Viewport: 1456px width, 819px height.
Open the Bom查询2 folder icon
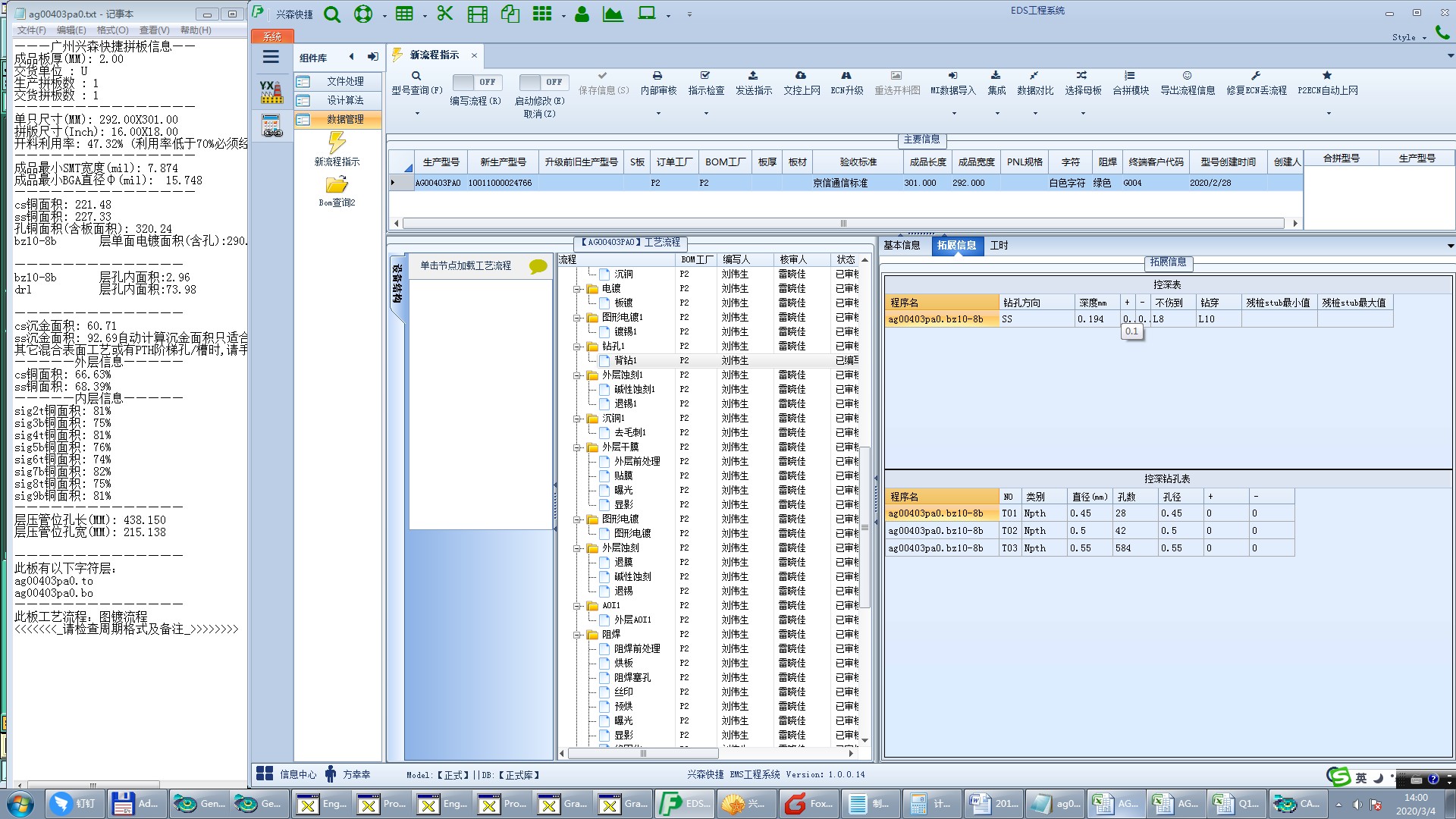pyautogui.click(x=337, y=185)
